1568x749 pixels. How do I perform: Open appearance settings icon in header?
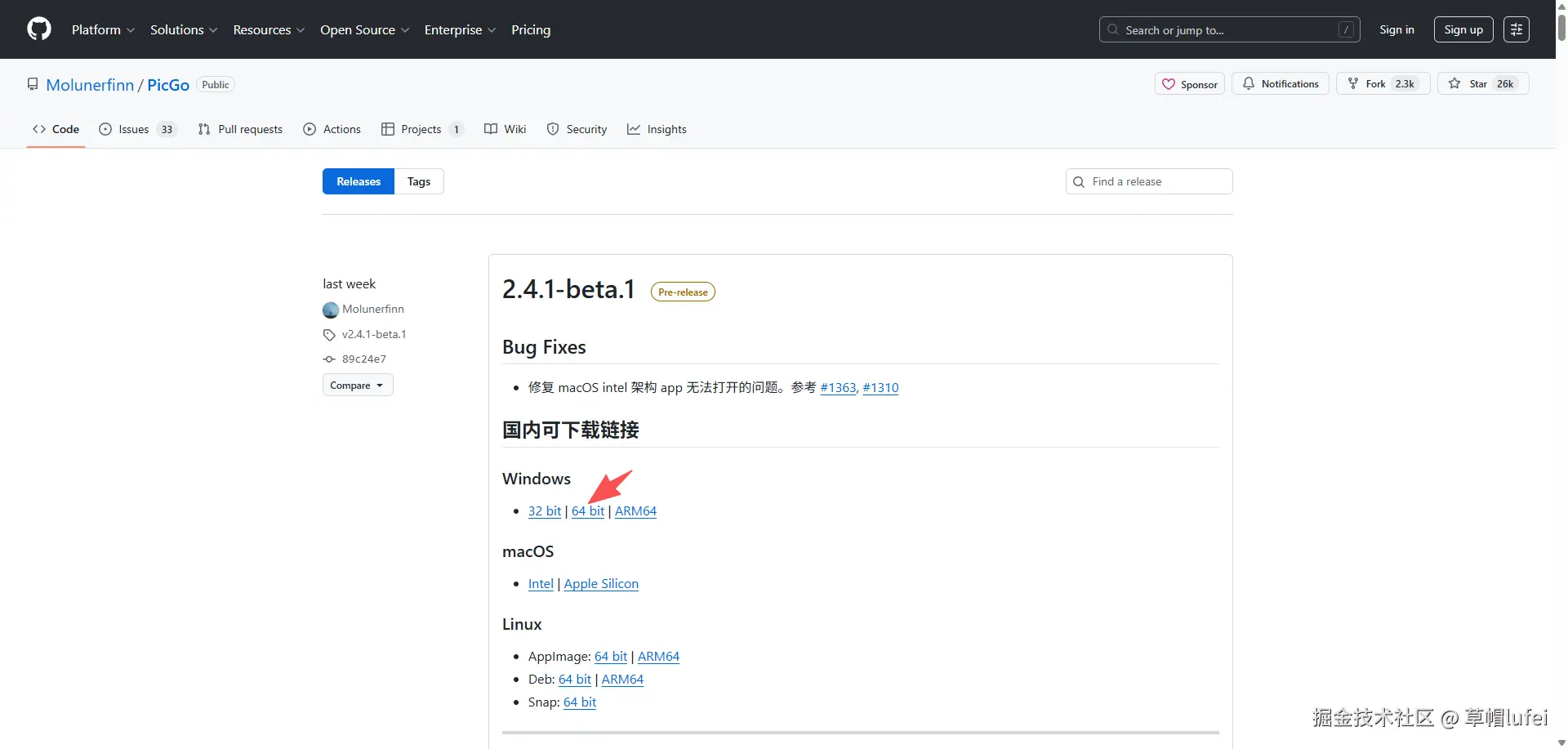pos(1516,29)
